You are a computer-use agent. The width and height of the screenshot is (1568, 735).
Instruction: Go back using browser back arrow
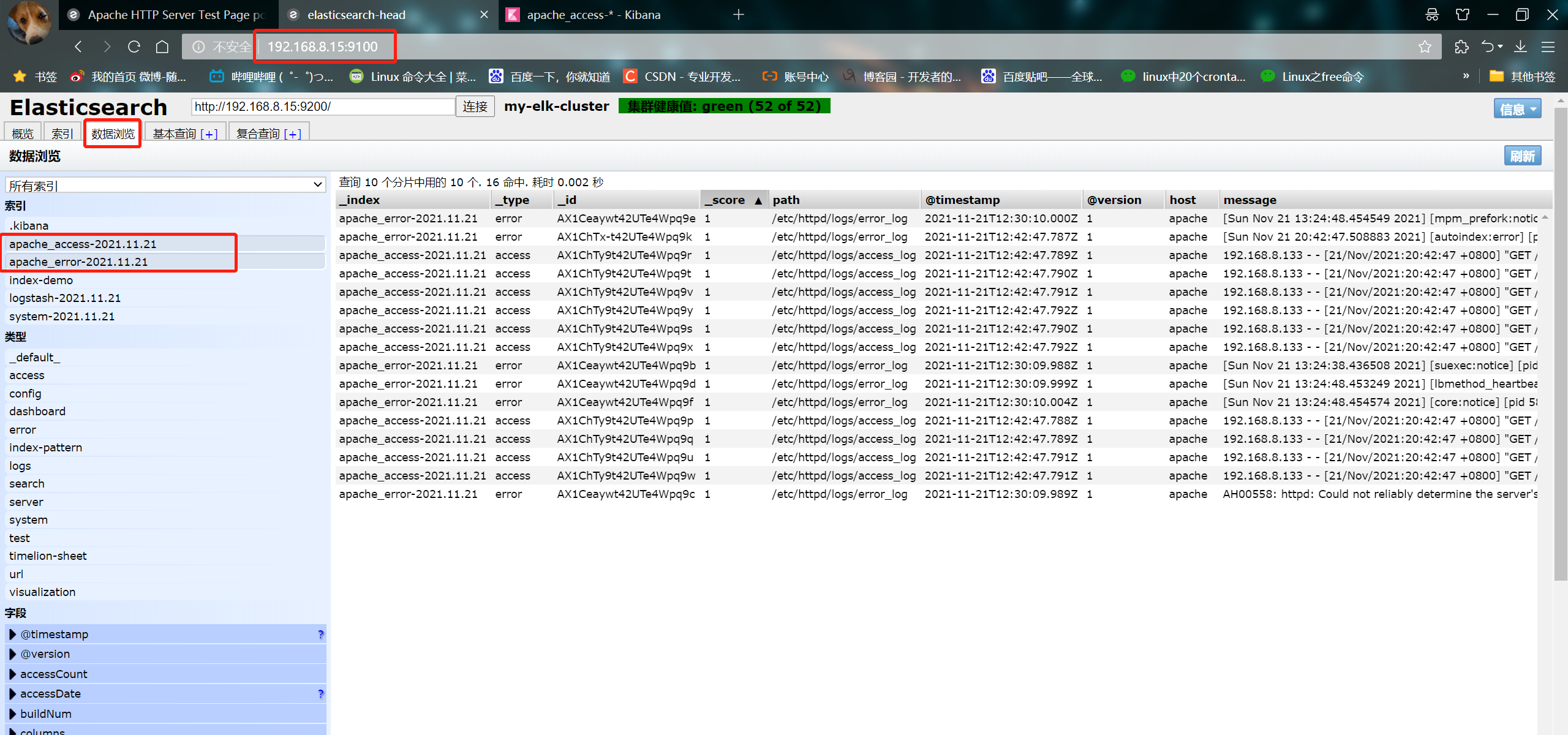coord(78,47)
